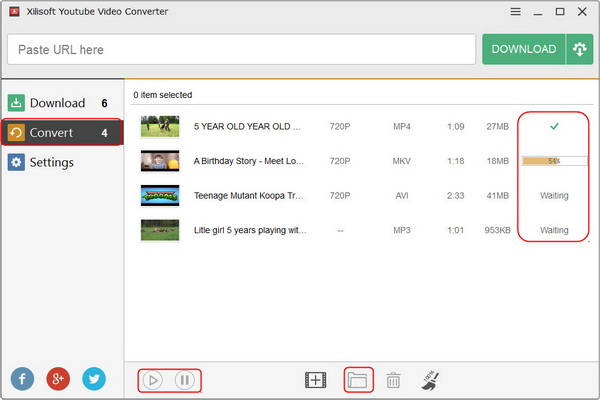Focus the Paste URL here field
The height and width of the screenshot is (400, 600).
click(x=241, y=49)
